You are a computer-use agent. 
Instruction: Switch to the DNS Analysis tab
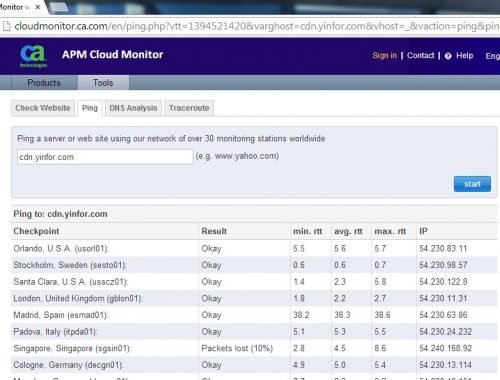[x=133, y=108]
